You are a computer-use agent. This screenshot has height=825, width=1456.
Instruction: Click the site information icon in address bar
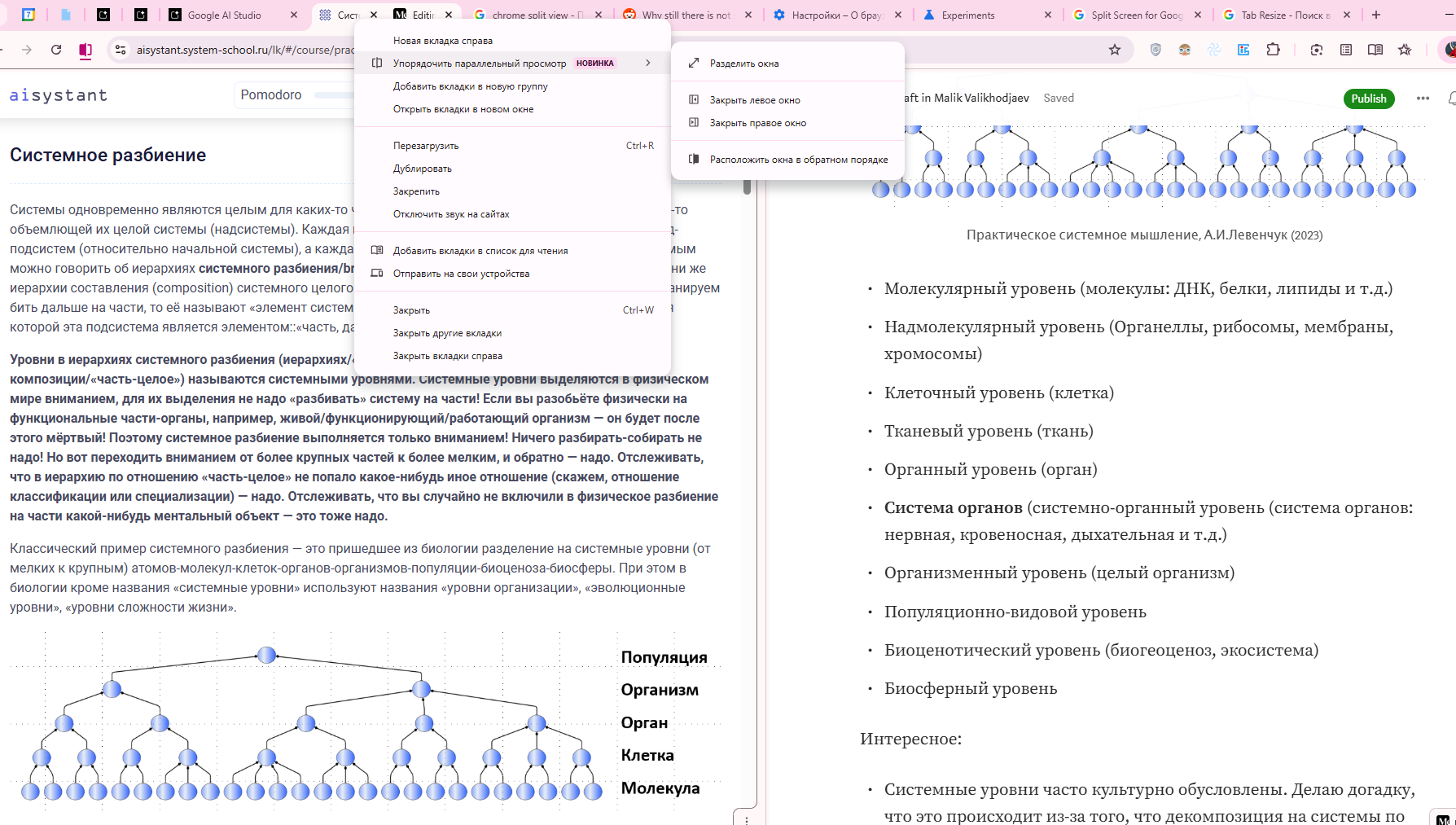pos(121,50)
